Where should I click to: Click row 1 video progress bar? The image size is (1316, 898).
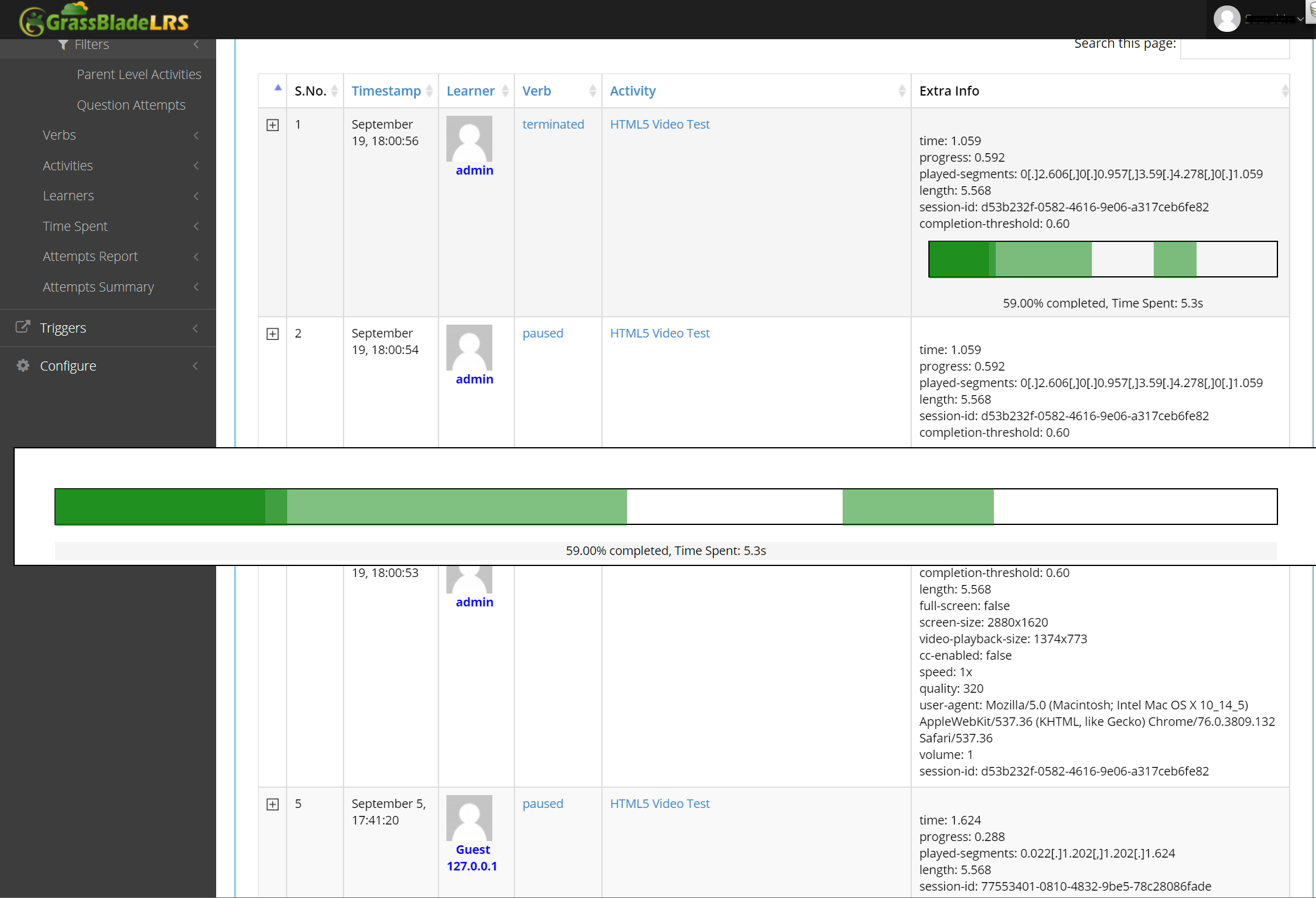click(x=1103, y=259)
